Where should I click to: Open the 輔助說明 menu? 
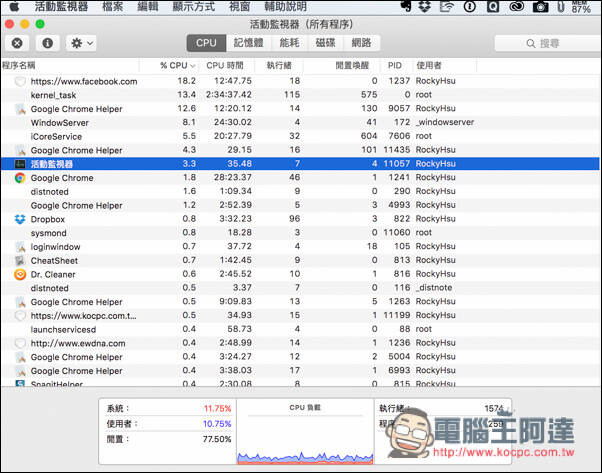(x=285, y=7)
